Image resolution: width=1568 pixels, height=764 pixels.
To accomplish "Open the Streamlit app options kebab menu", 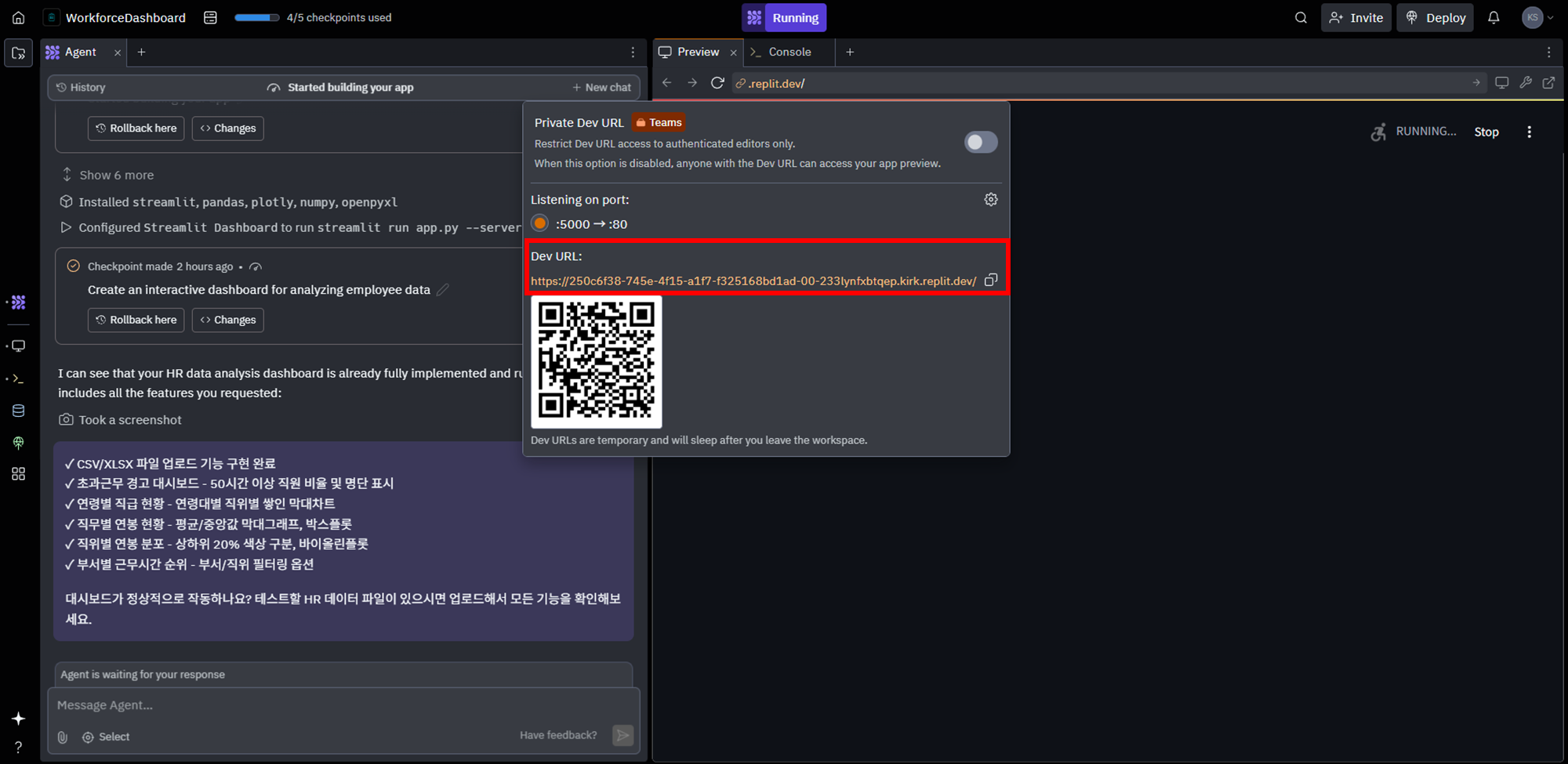I will coord(1529,132).
